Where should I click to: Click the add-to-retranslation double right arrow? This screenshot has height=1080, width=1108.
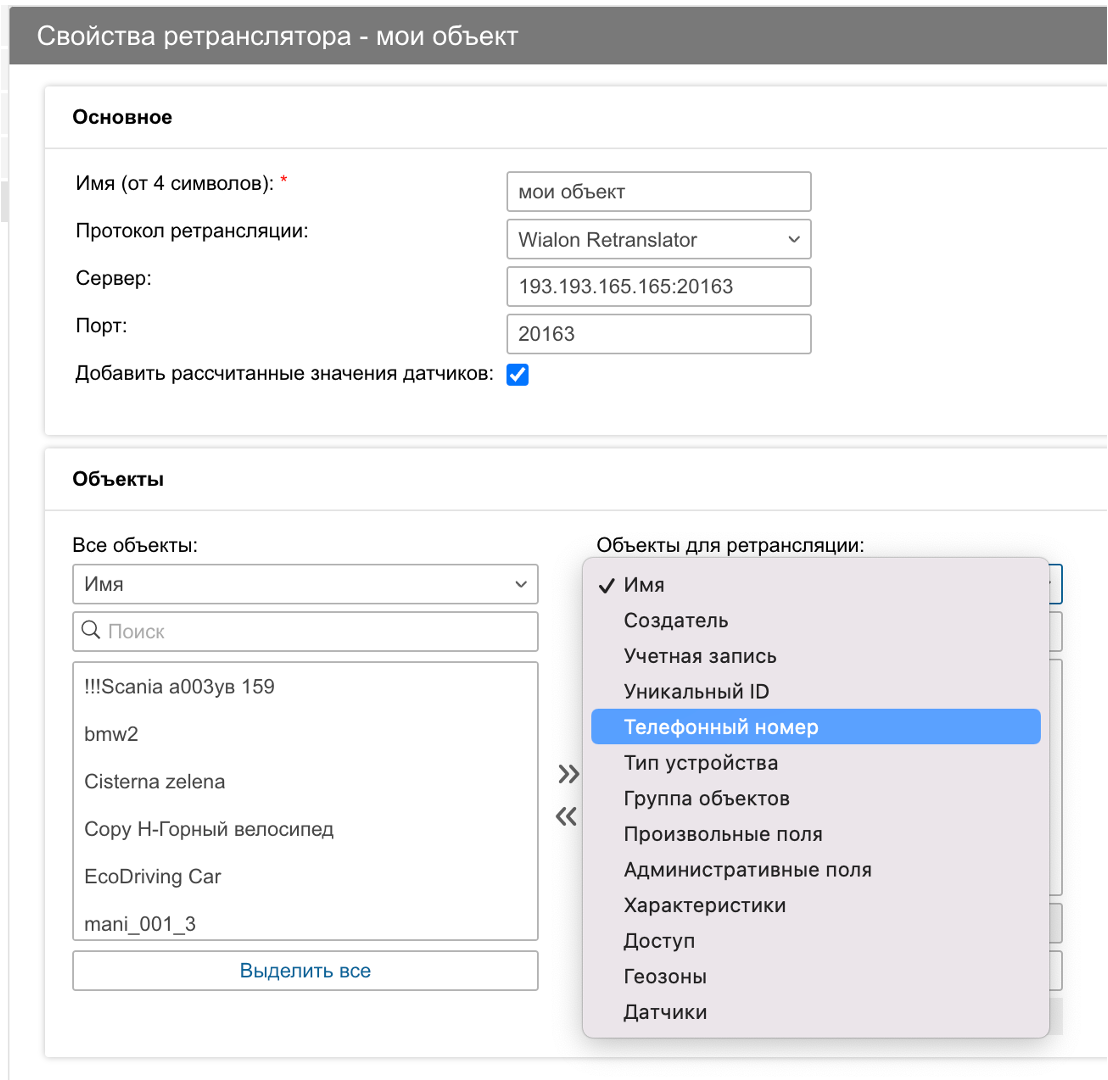pyautogui.click(x=567, y=773)
